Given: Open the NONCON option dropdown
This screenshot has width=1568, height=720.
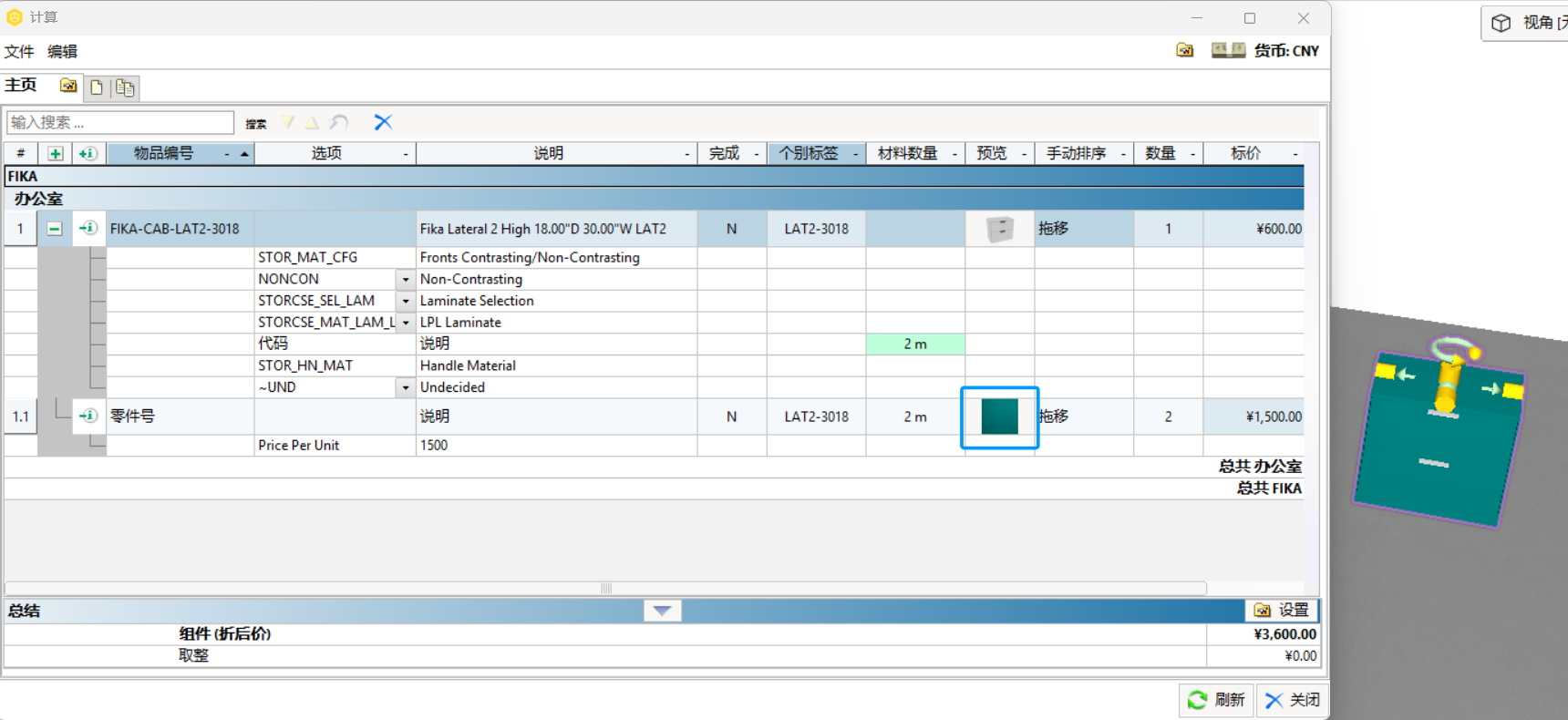Looking at the screenshot, I should (406, 280).
